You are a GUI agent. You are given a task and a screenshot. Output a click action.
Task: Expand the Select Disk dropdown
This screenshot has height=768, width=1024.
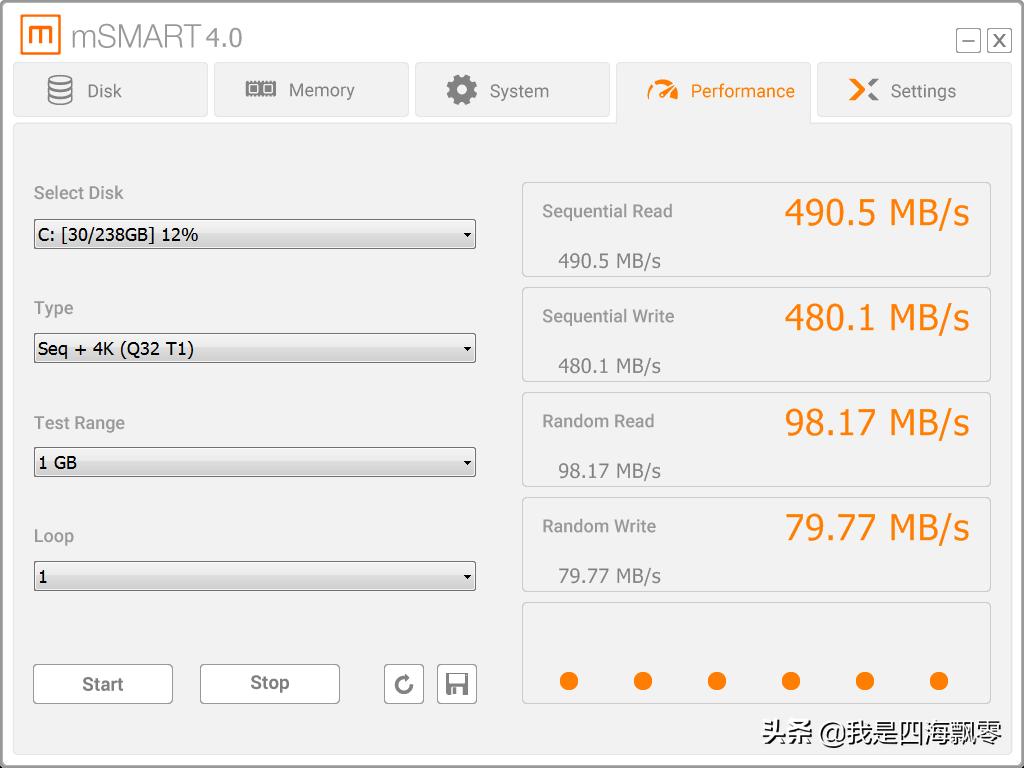(x=254, y=235)
